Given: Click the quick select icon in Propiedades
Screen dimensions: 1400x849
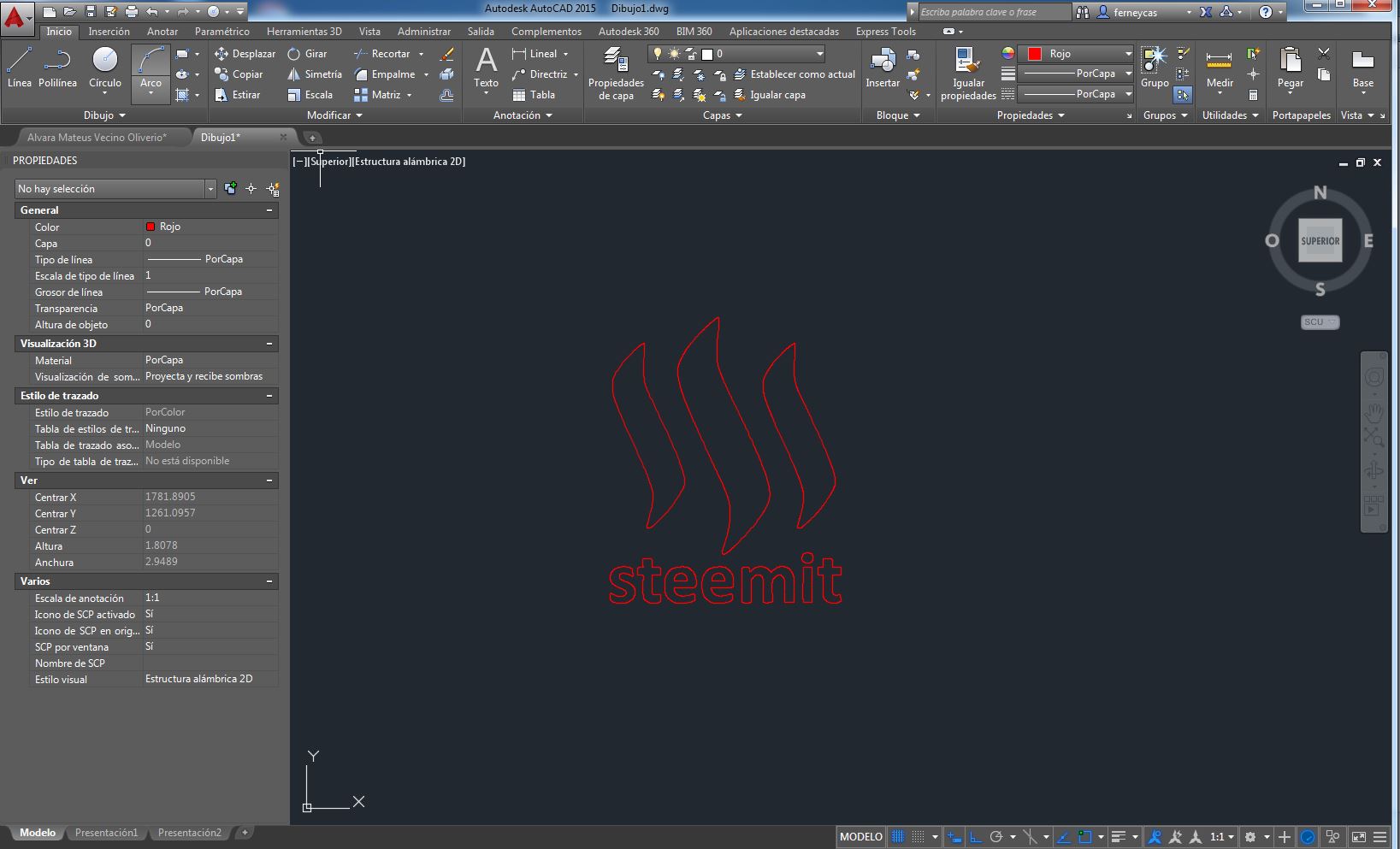Looking at the screenshot, I should [273, 189].
